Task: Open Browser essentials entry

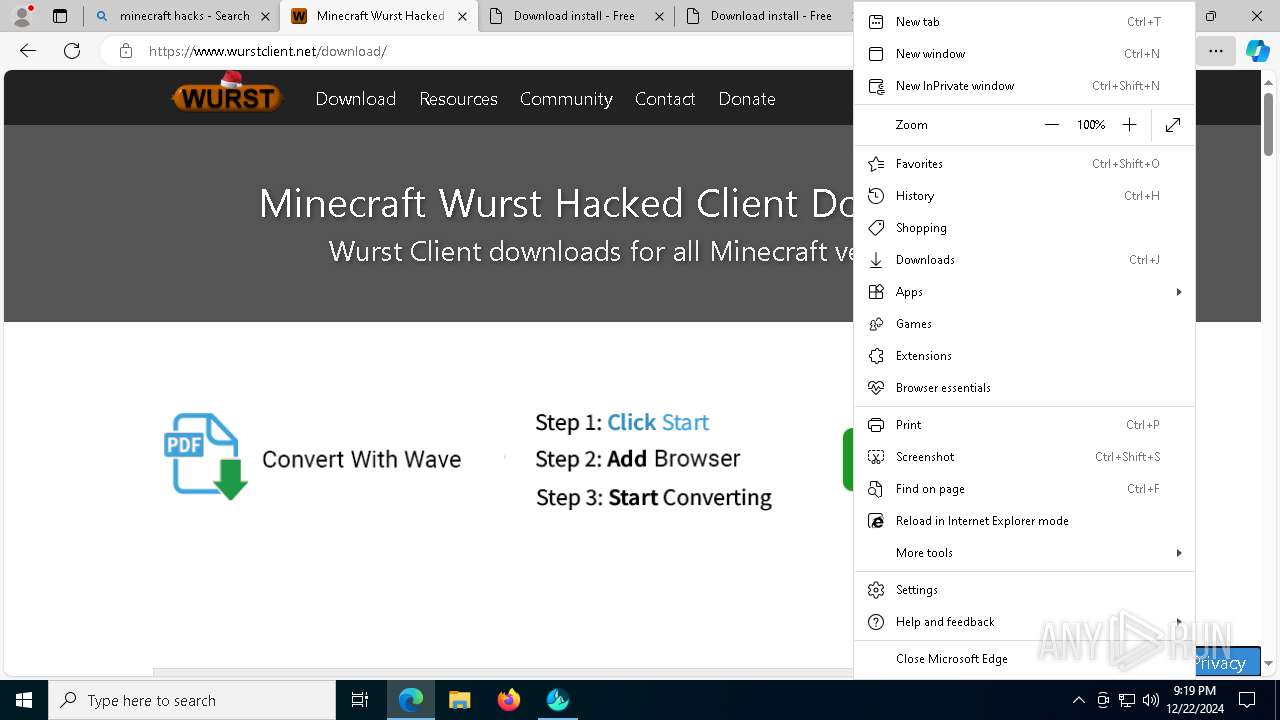Action: [1024, 388]
